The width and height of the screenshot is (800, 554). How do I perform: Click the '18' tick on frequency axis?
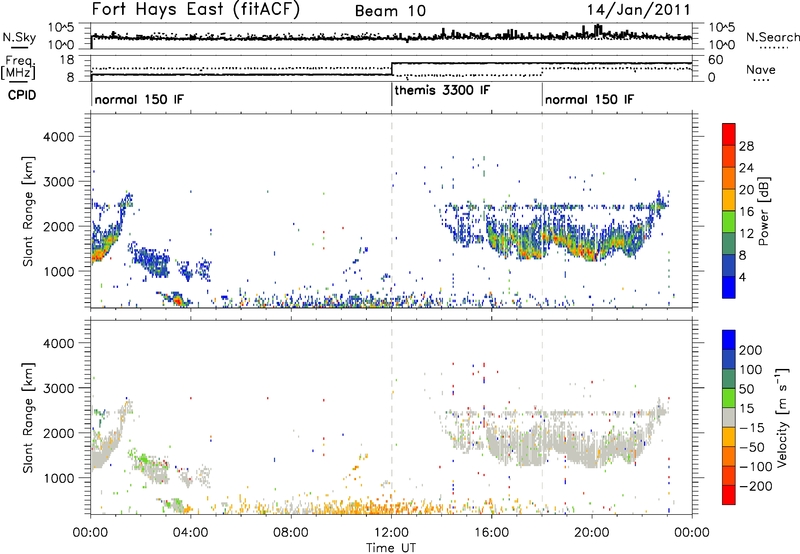click(67, 60)
